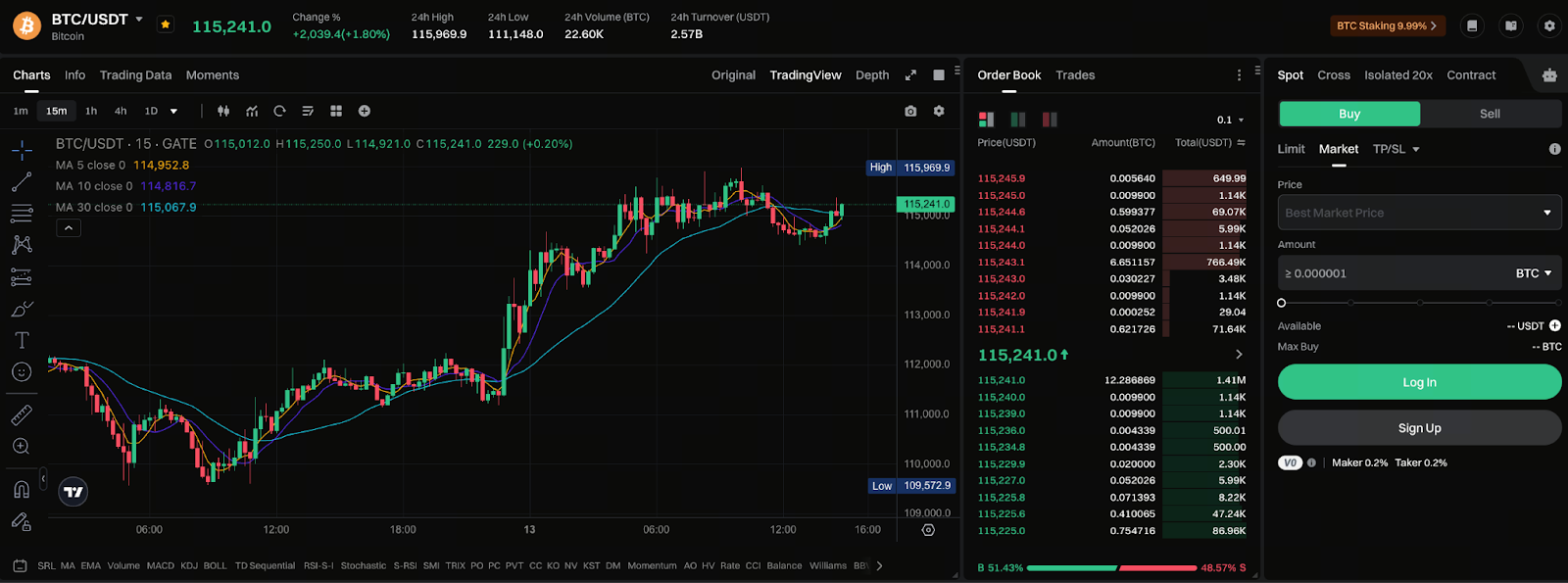1568x583 pixels.
Task: Open the 0.1 price grouping dropdown
Action: (x=1230, y=120)
